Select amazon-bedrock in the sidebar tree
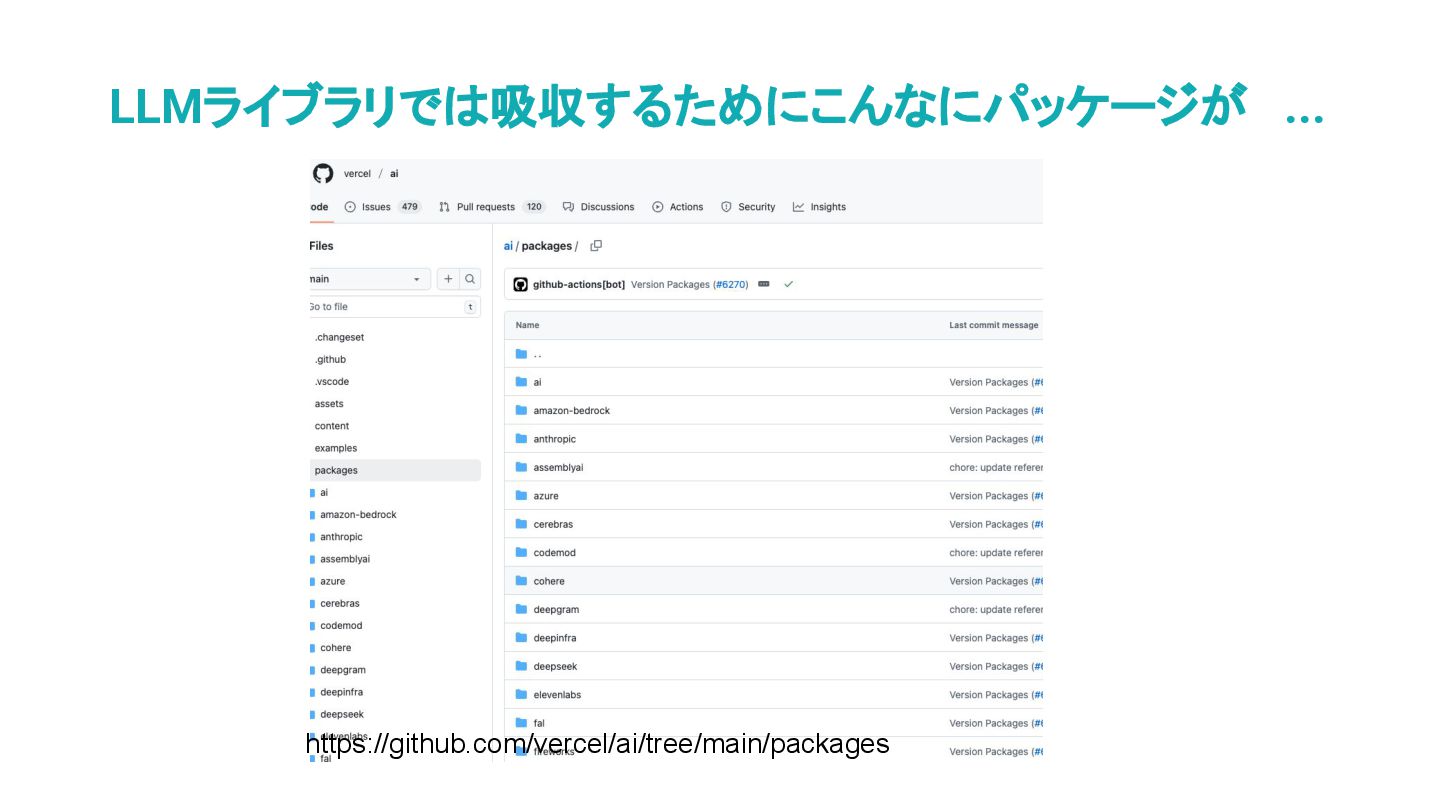This screenshot has width=1440, height=810. coord(358,515)
